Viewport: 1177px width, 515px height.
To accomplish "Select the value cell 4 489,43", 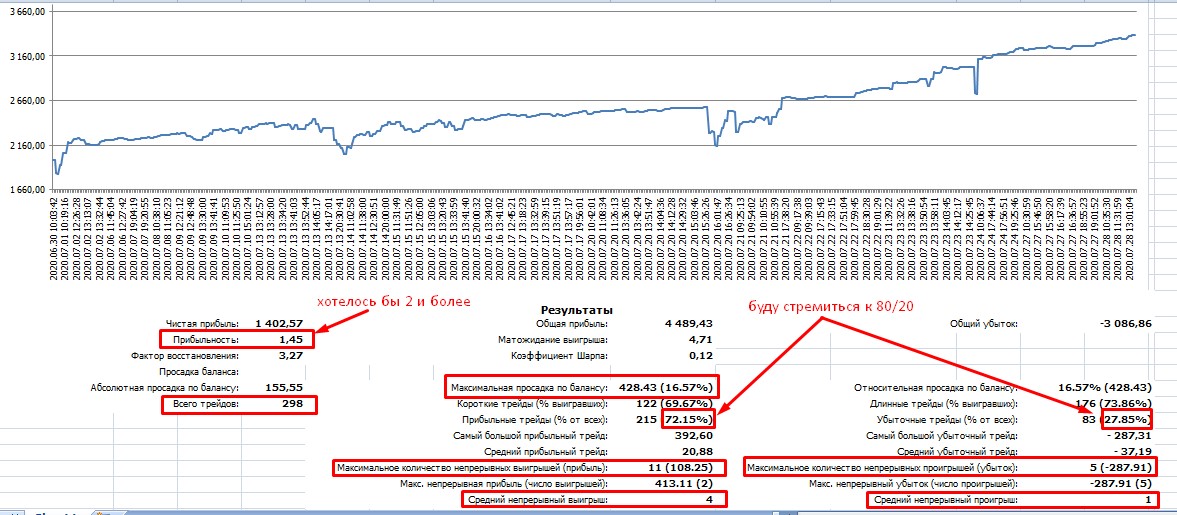I will (688, 324).
